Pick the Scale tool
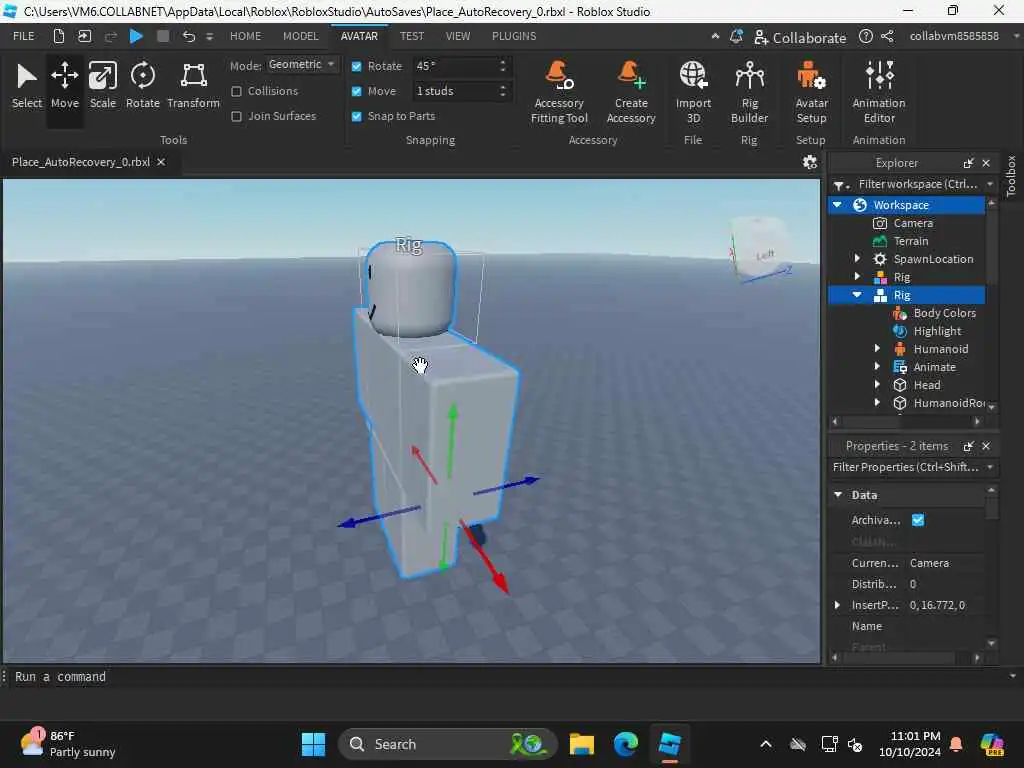This screenshot has width=1024, height=768. [x=103, y=87]
